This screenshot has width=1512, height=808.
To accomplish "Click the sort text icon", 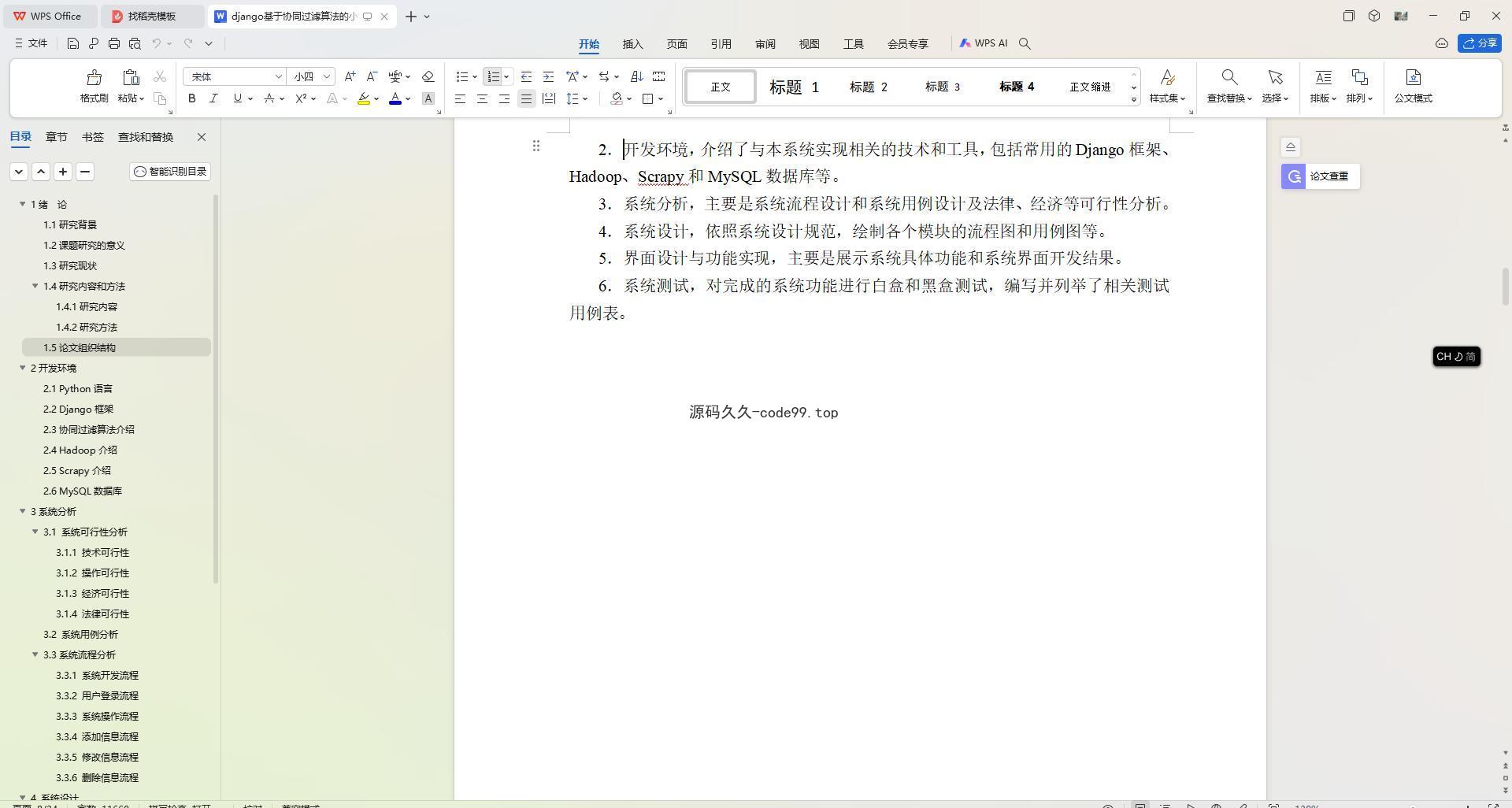I will (637, 76).
